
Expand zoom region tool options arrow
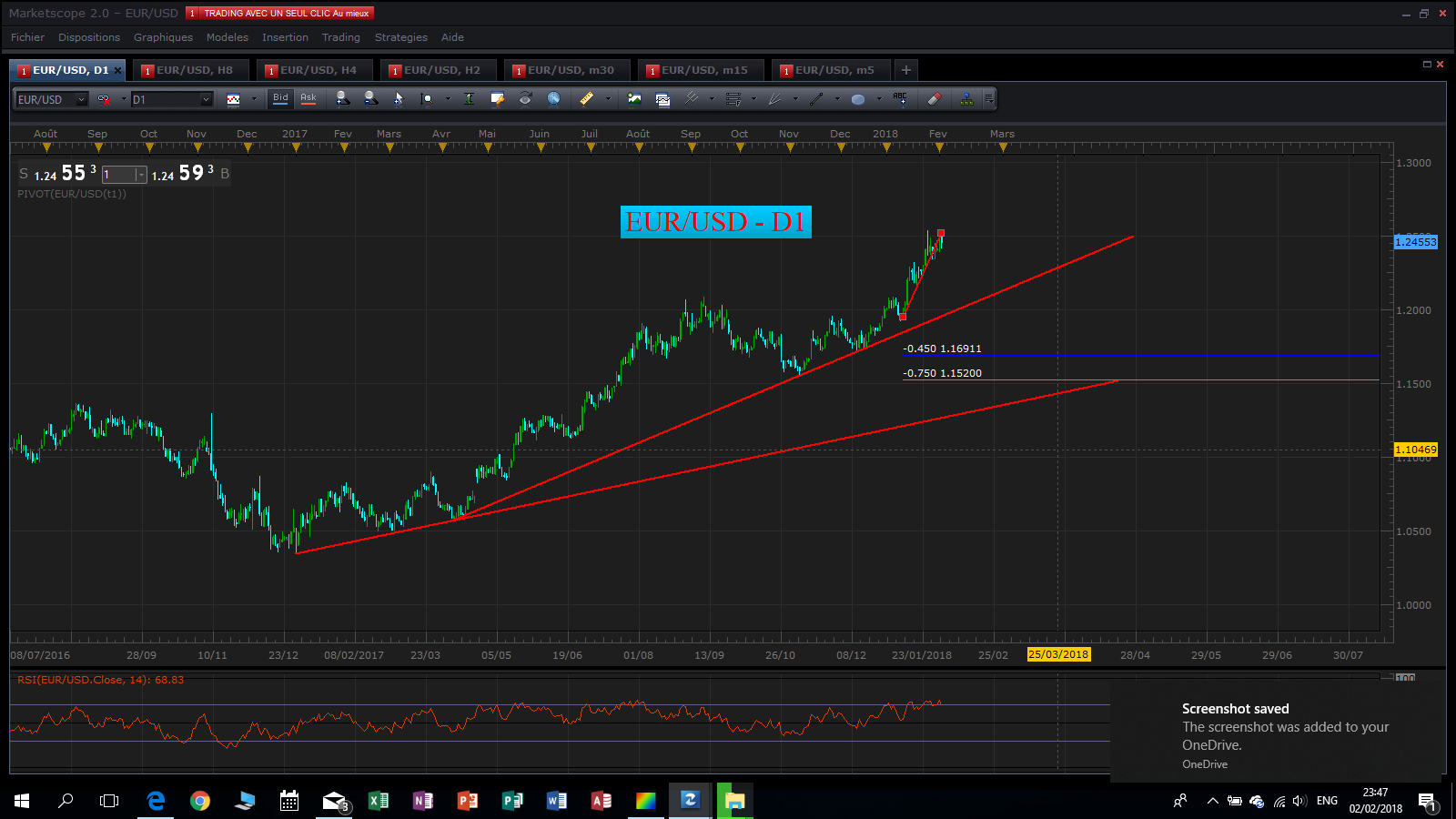[447, 99]
